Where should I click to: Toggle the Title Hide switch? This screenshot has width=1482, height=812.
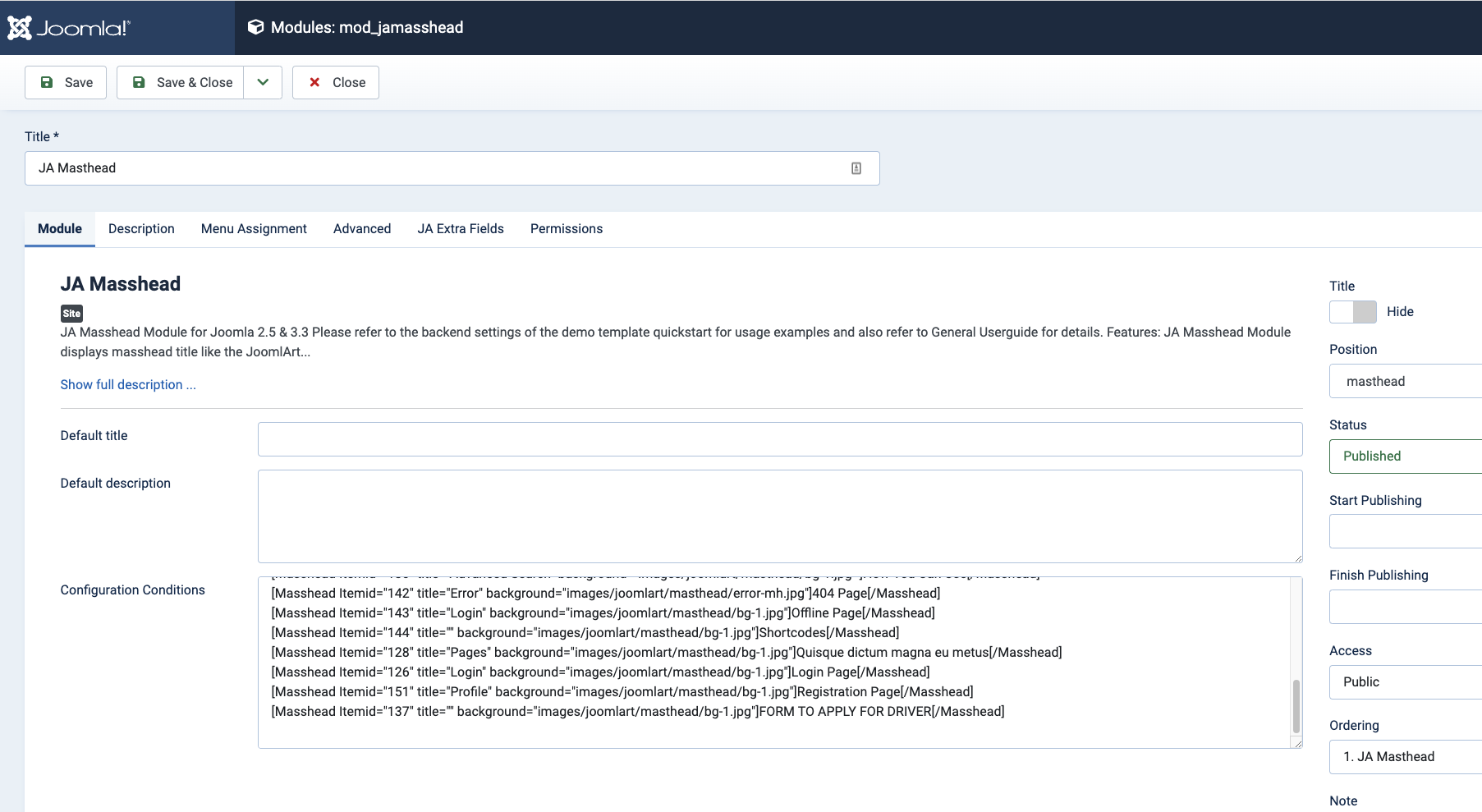tap(1352, 312)
